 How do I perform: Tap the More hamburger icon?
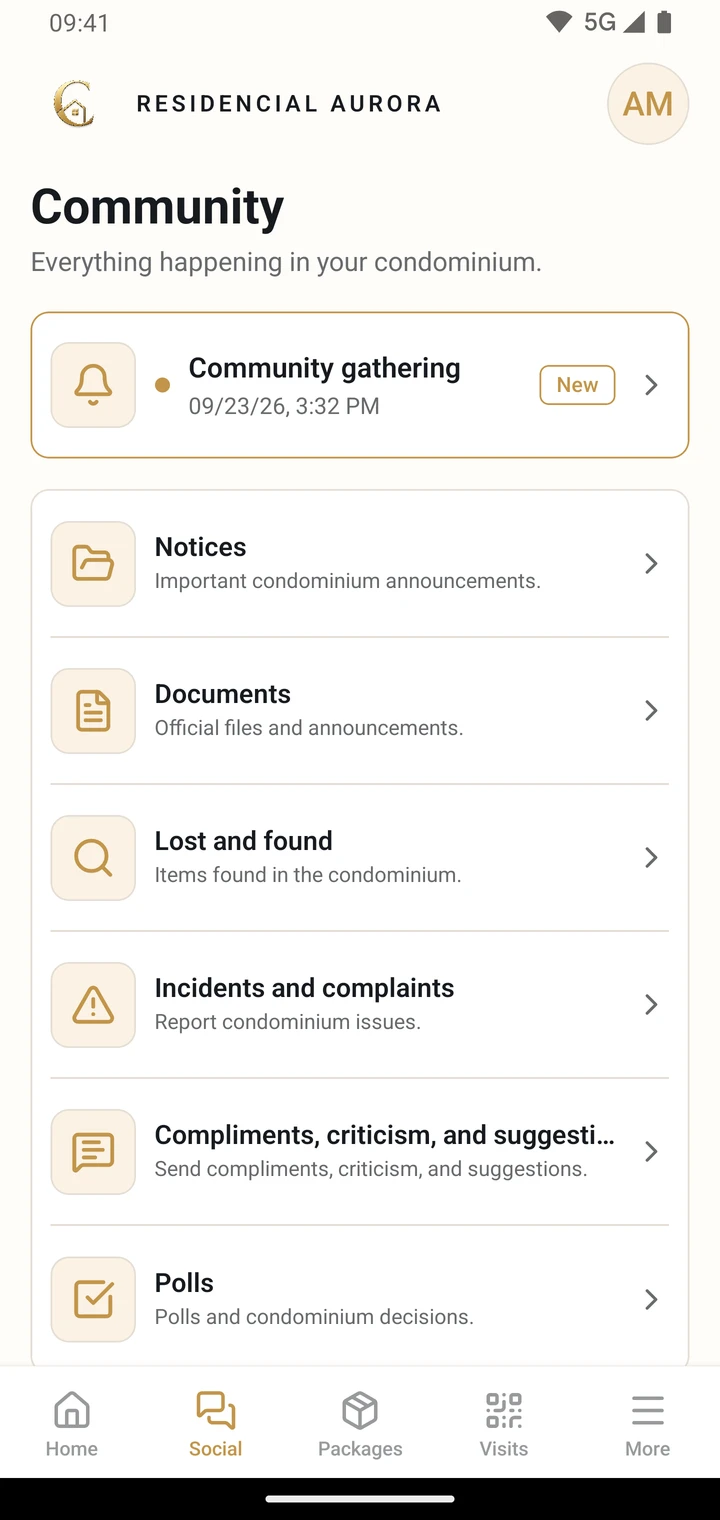[648, 1410]
